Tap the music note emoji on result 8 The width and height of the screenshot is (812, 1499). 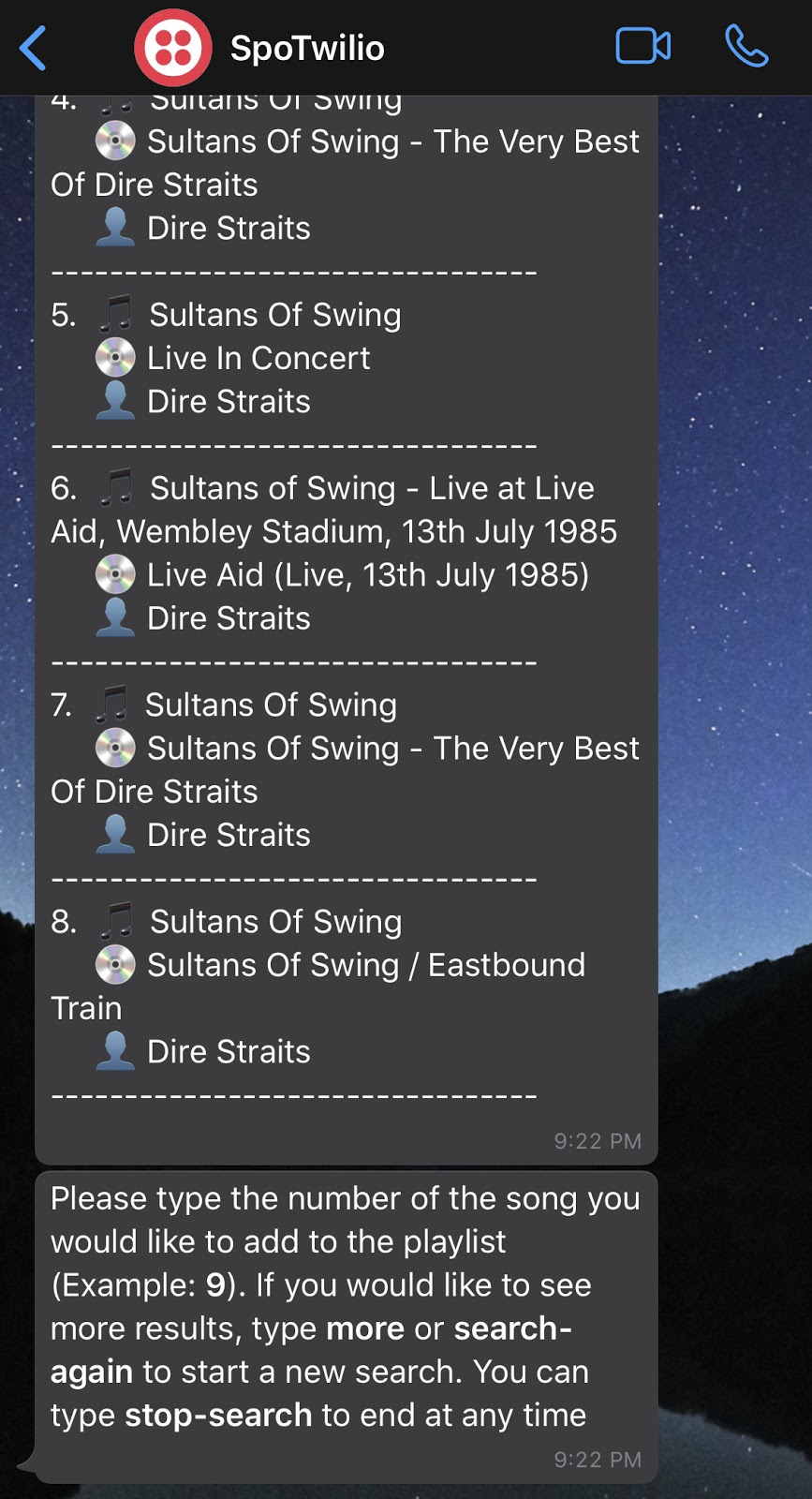(x=117, y=921)
